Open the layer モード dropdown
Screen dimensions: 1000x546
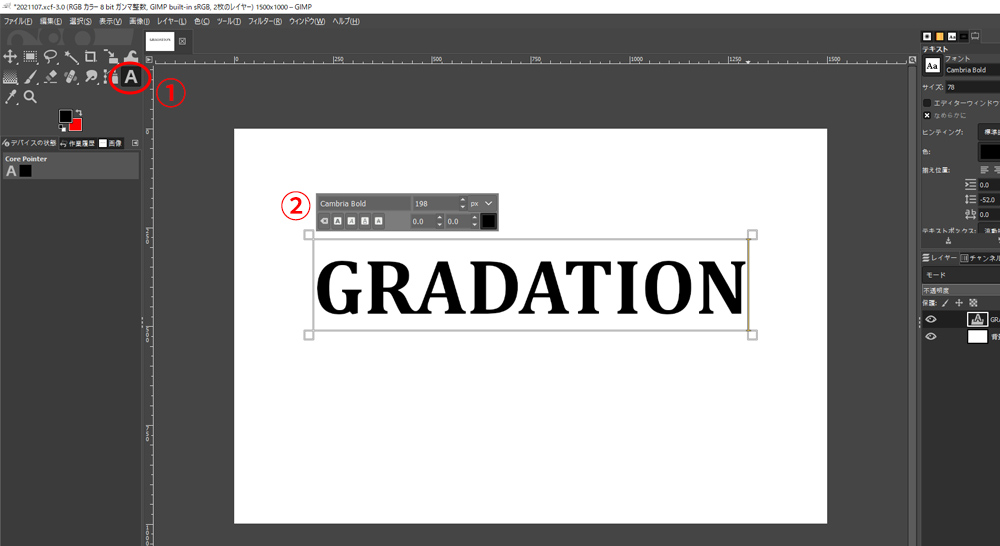click(x=961, y=275)
